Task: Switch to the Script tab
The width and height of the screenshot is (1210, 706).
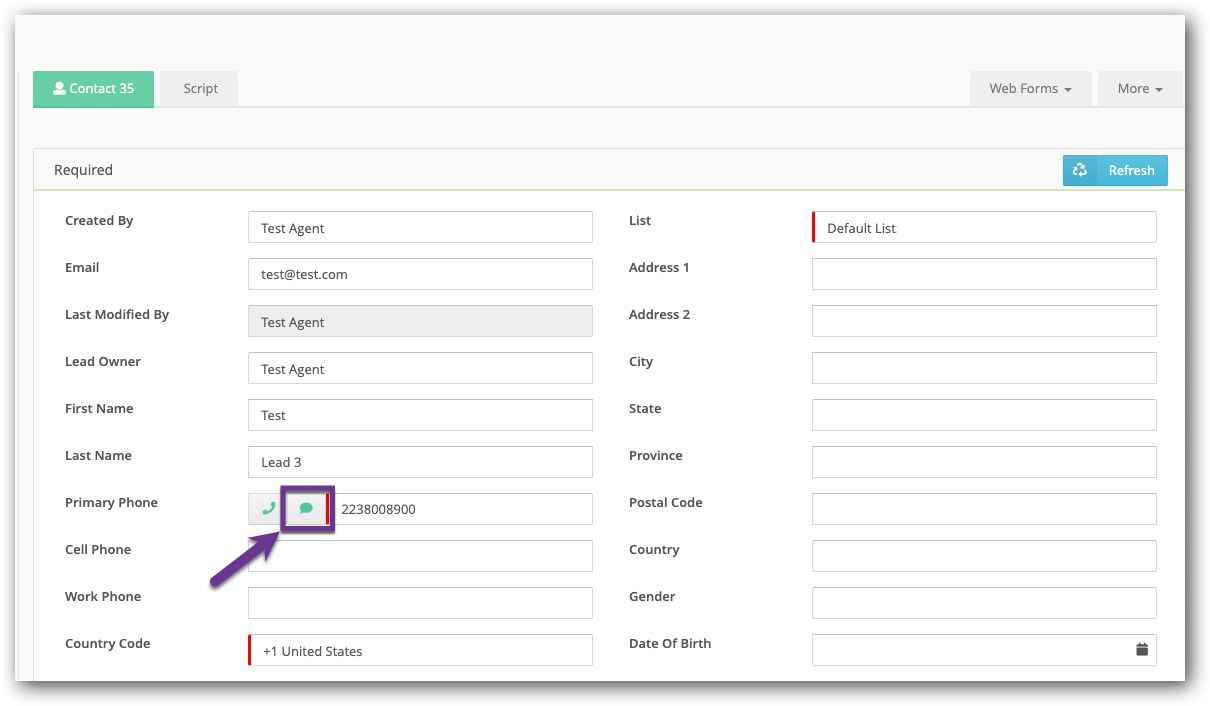Action: [x=198, y=88]
